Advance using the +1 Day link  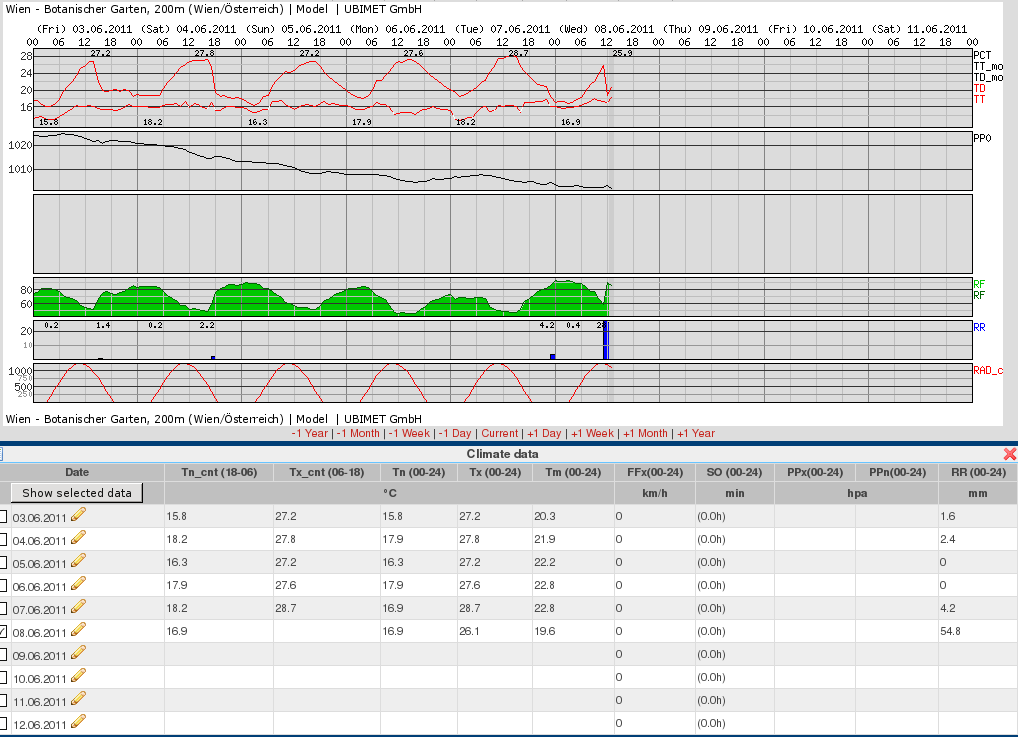pyautogui.click(x=544, y=433)
